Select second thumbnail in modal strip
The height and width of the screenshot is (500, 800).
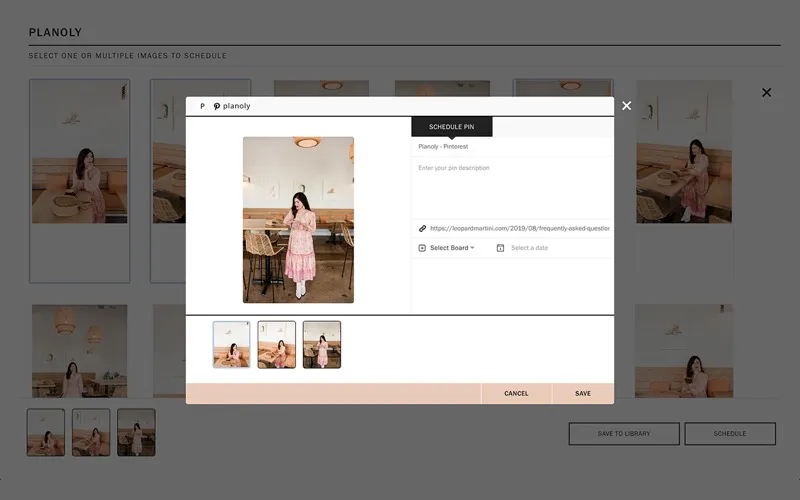pos(277,344)
